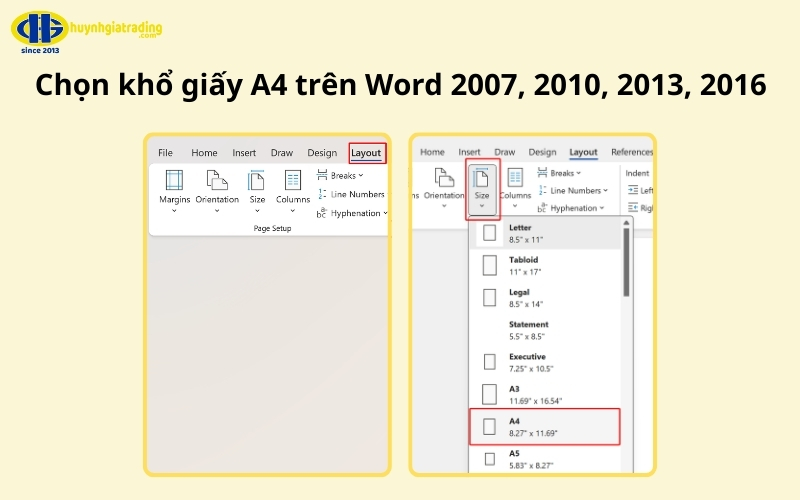Click Line Numbers icon in right panel

[x=542, y=190]
